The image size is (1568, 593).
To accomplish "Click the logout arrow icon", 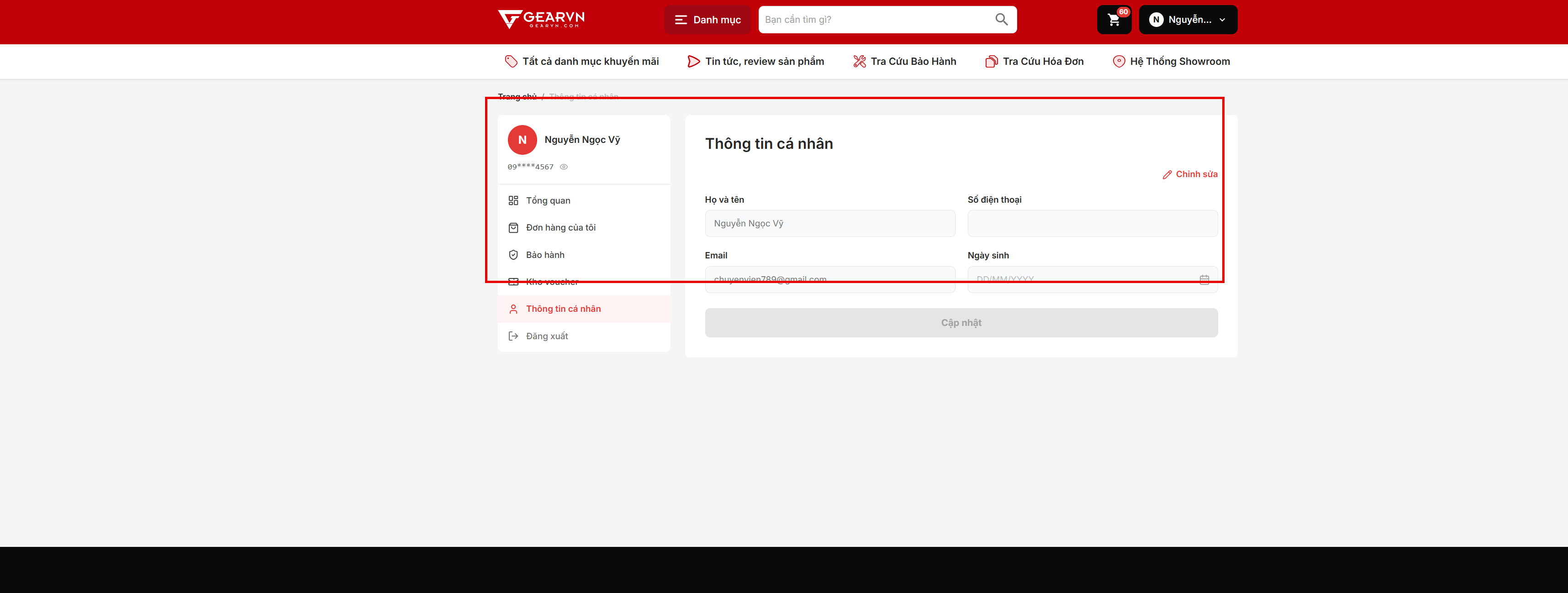I will click(x=513, y=336).
